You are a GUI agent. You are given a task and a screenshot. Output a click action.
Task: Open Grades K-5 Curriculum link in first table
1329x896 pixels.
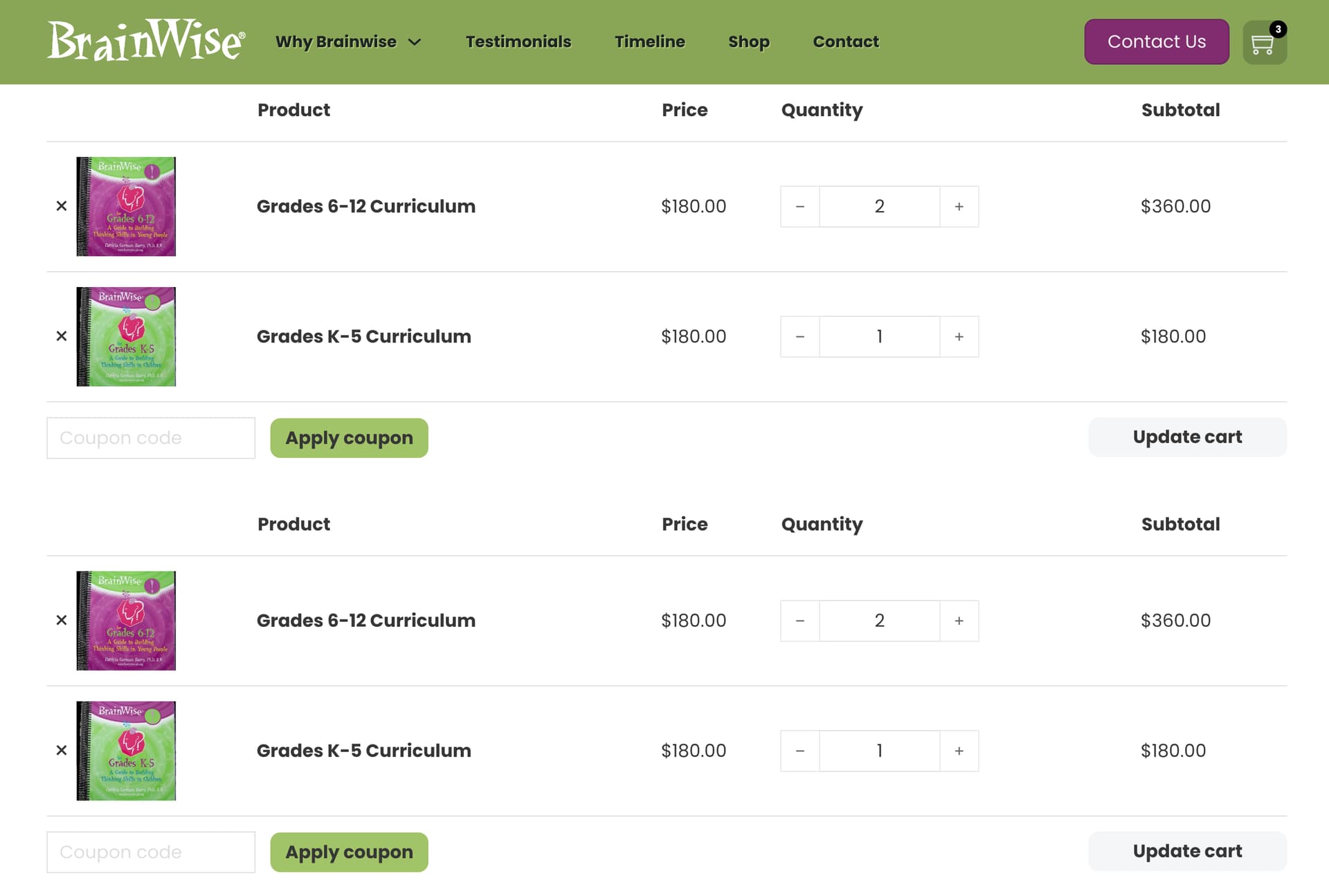coord(364,336)
